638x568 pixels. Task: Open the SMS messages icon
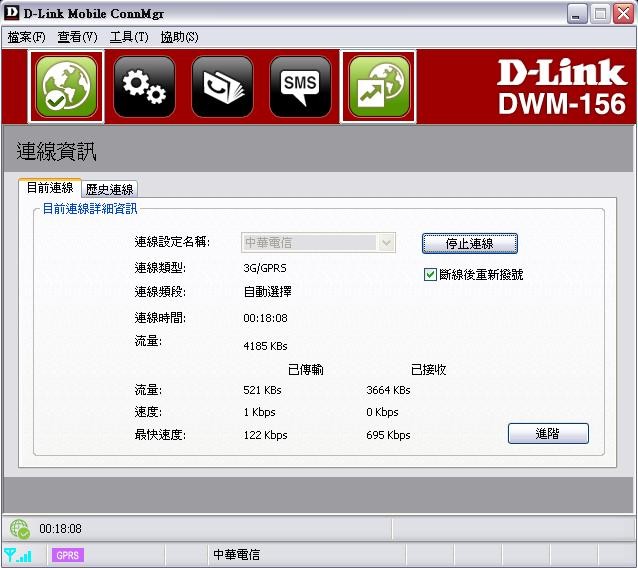click(x=300, y=87)
